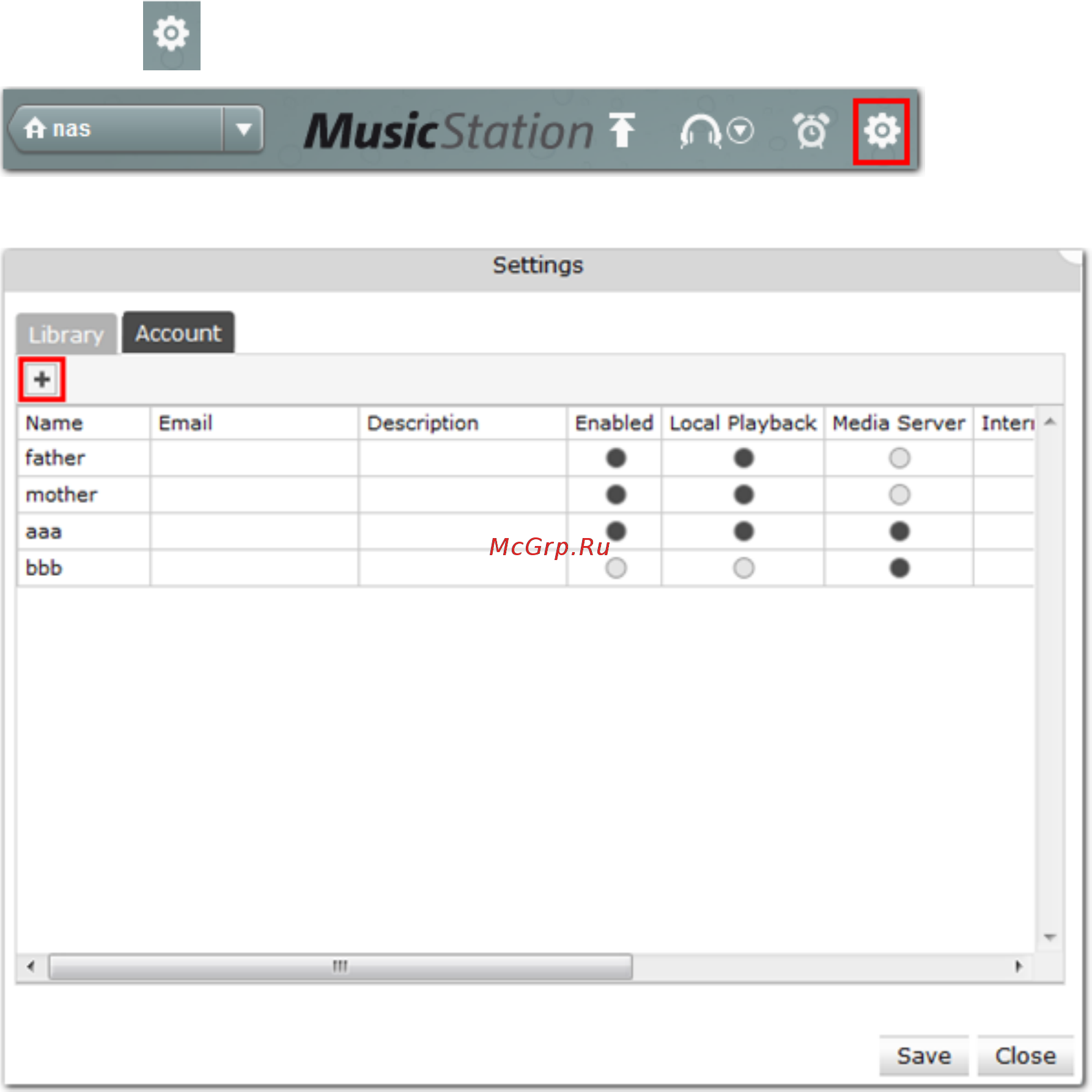
Task: Toggle Enabled for father
Action: [616, 458]
